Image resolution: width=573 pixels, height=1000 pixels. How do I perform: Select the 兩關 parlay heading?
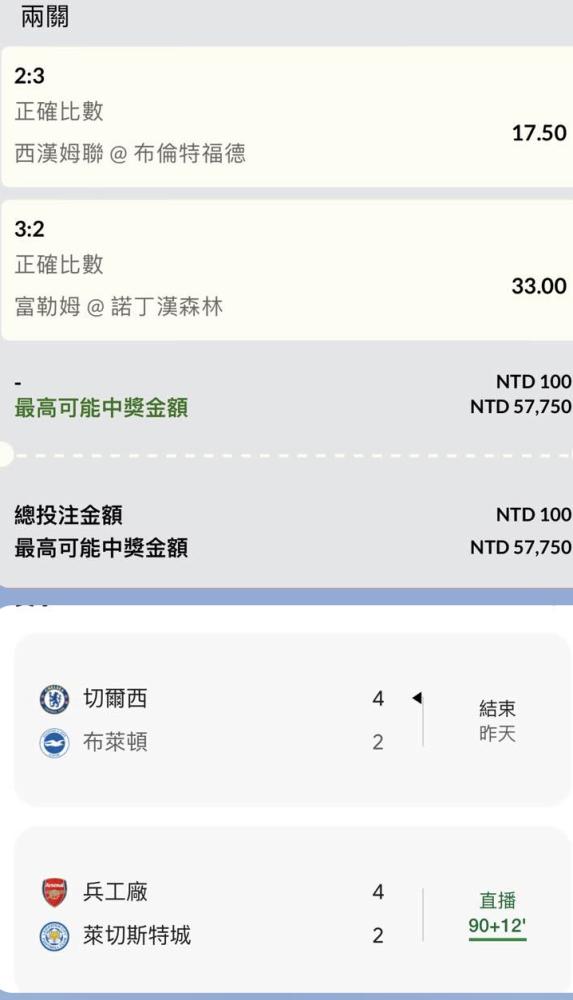[x=45, y=17]
